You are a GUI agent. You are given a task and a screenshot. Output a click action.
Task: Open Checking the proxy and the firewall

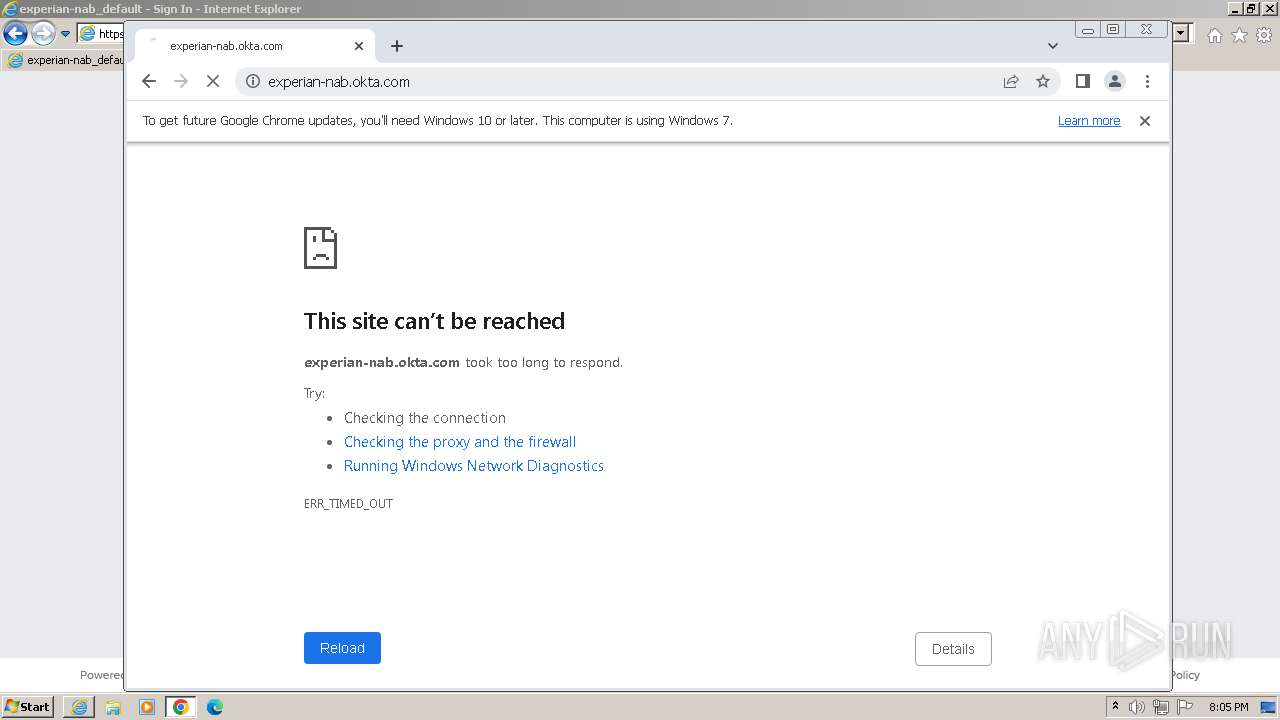point(460,442)
